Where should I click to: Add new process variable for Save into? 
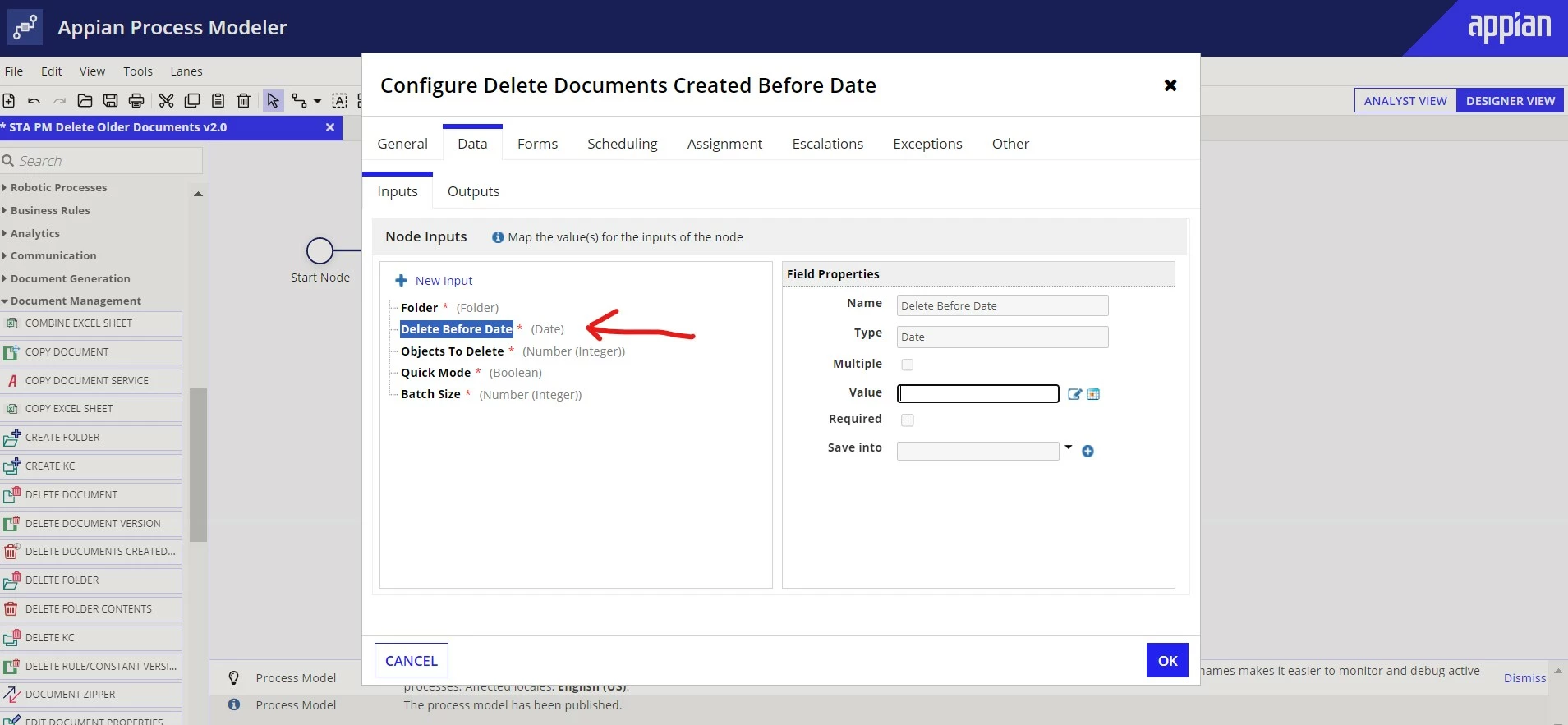coord(1087,451)
